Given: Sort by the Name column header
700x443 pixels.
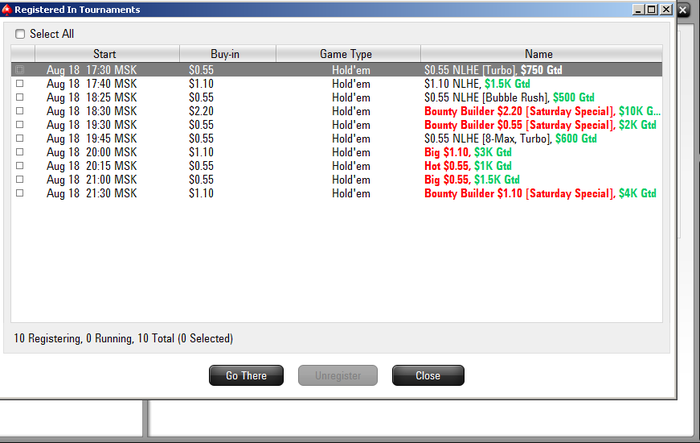Looking at the screenshot, I should pos(541,54).
